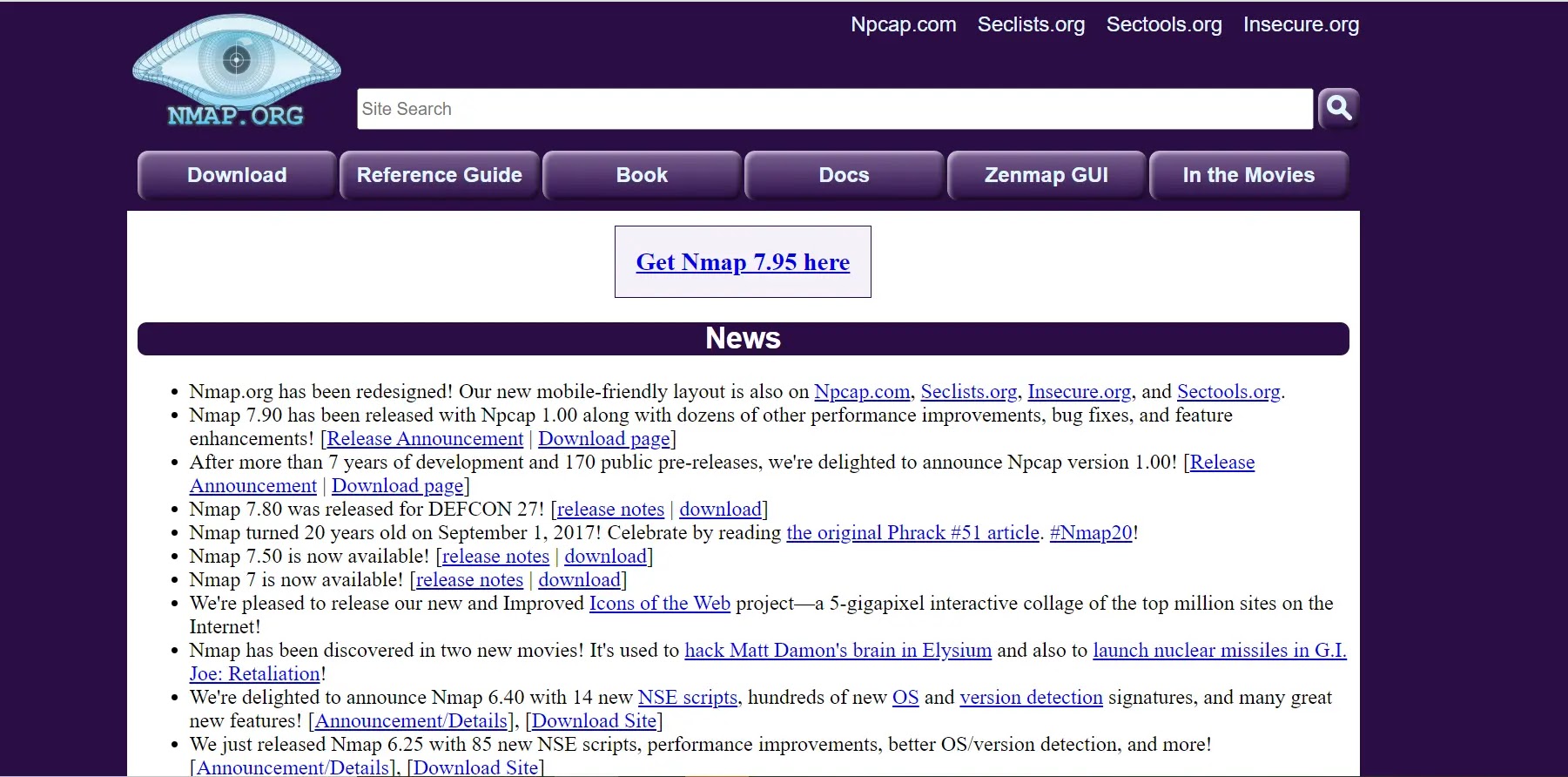Open hack Matt Damon's brain in Elysium link
The image size is (1568, 777).
click(x=838, y=651)
